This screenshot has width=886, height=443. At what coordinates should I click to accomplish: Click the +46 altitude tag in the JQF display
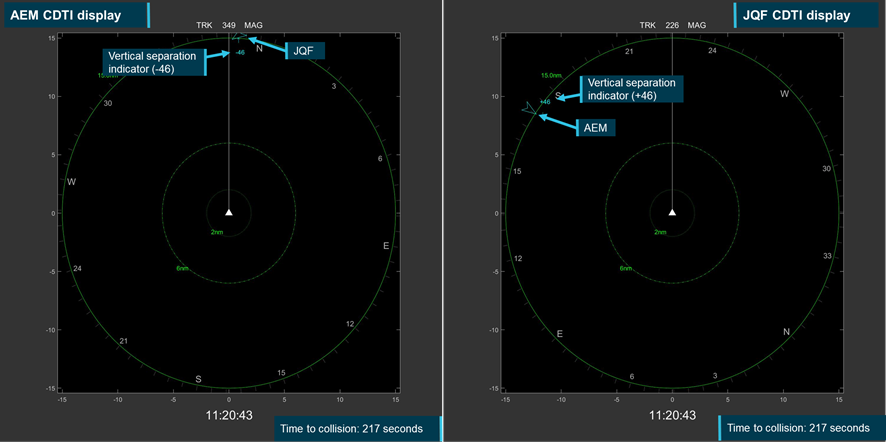(545, 102)
